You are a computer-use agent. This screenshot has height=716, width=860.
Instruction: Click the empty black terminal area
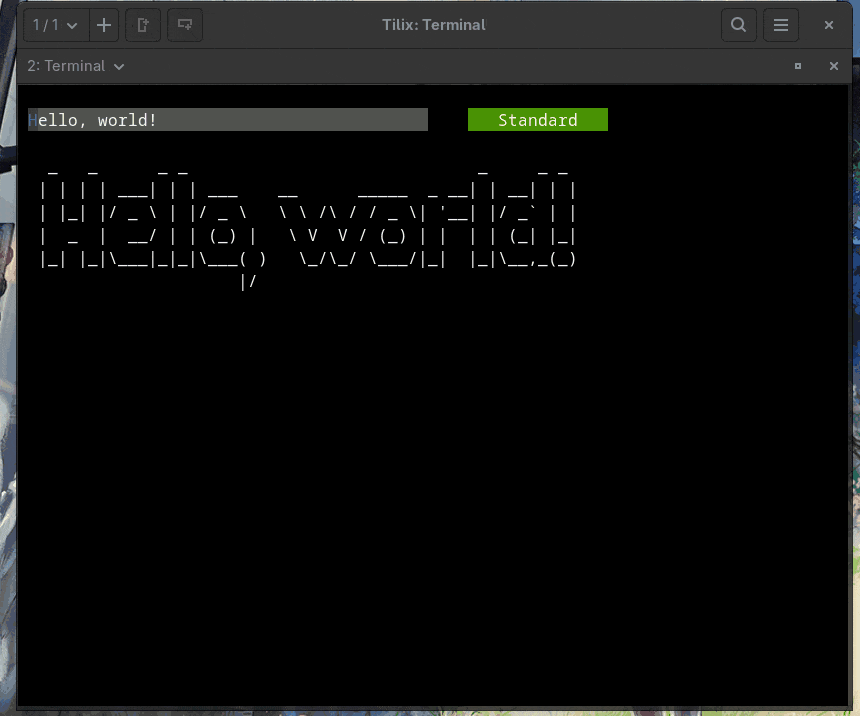(x=430, y=500)
